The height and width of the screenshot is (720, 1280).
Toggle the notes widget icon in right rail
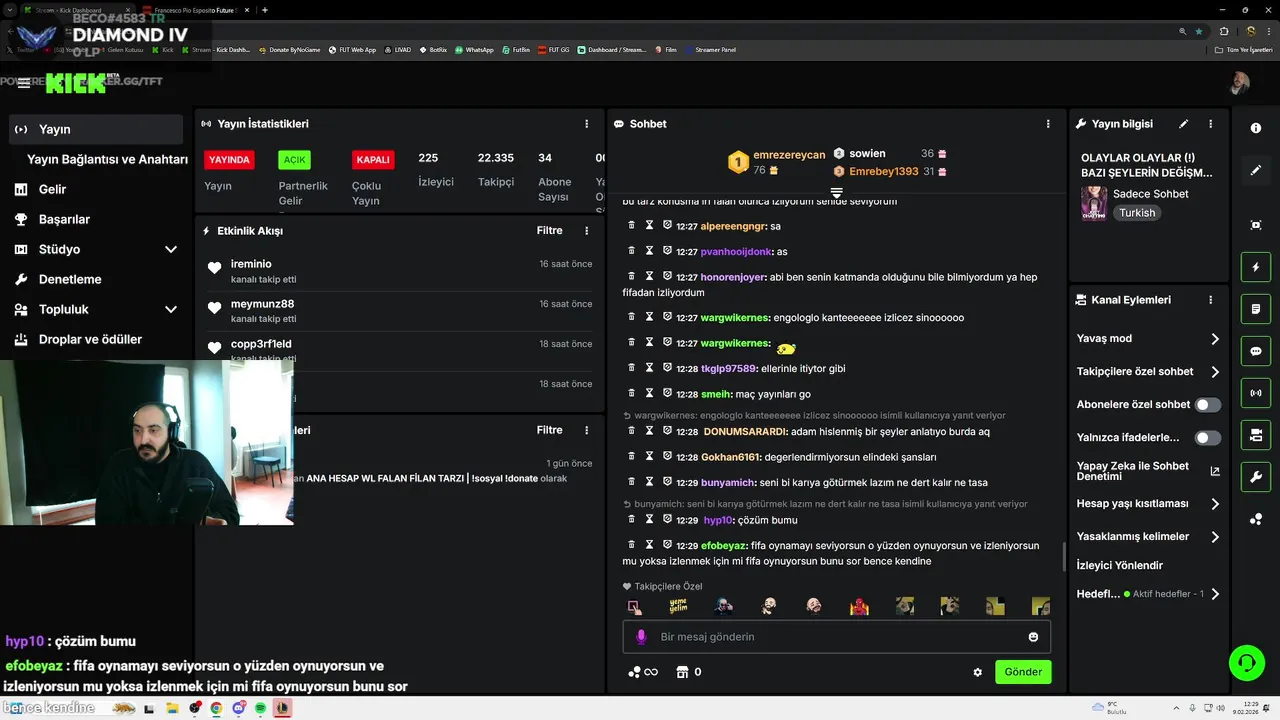coord(1256,309)
